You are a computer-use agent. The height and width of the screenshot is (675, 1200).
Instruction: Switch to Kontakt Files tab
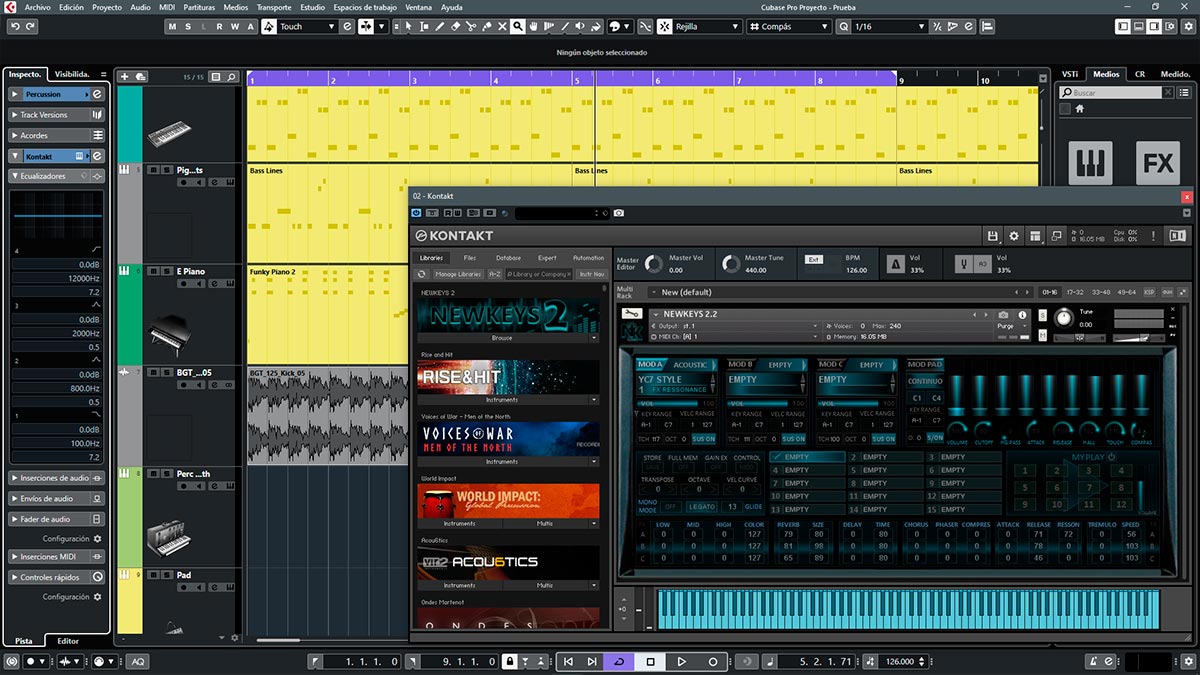pos(470,258)
